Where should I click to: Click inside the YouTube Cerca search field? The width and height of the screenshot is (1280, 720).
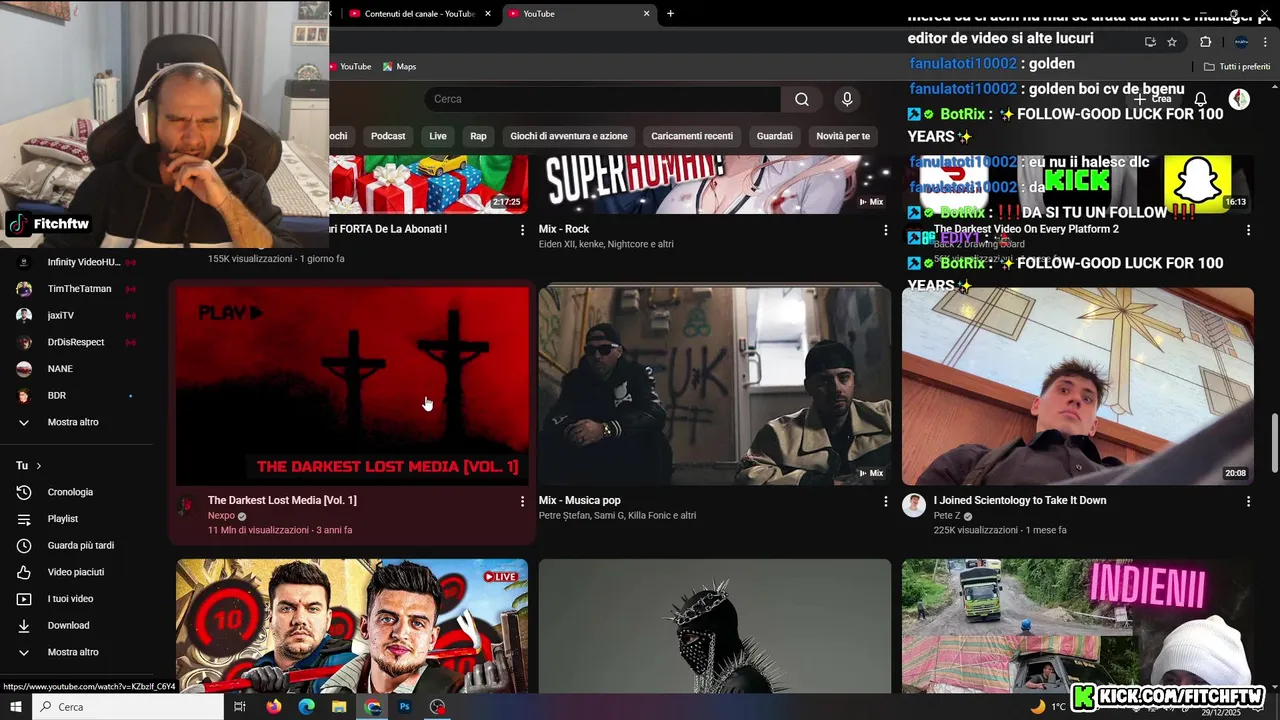(603, 99)
